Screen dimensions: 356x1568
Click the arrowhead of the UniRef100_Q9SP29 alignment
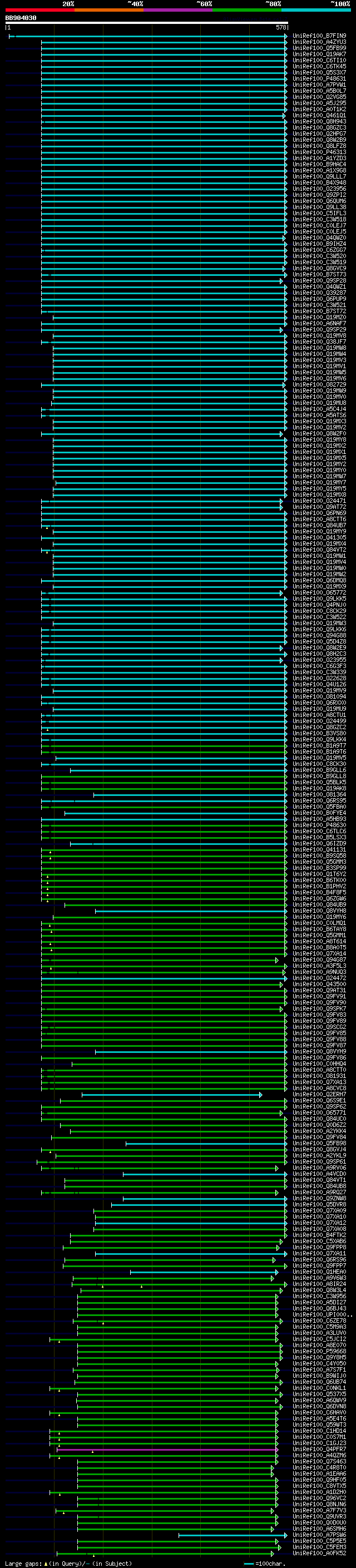281,330
